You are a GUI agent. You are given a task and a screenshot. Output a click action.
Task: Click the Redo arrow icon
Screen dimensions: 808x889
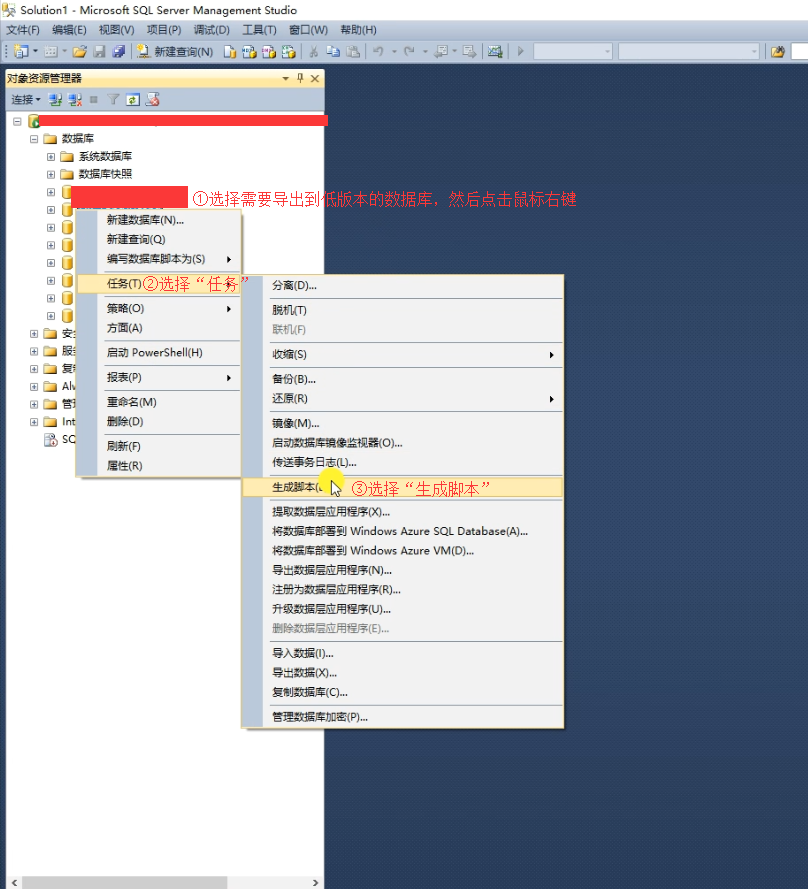[409, 52]
